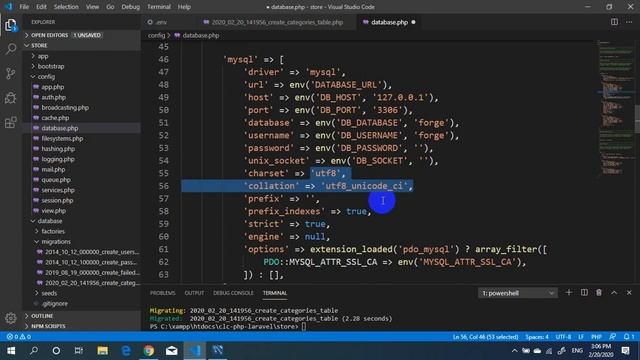Image resolution: width=640 pixels, height=360 pixels.
Task: Click the editor minimap
Action: [x=615, y=108]
